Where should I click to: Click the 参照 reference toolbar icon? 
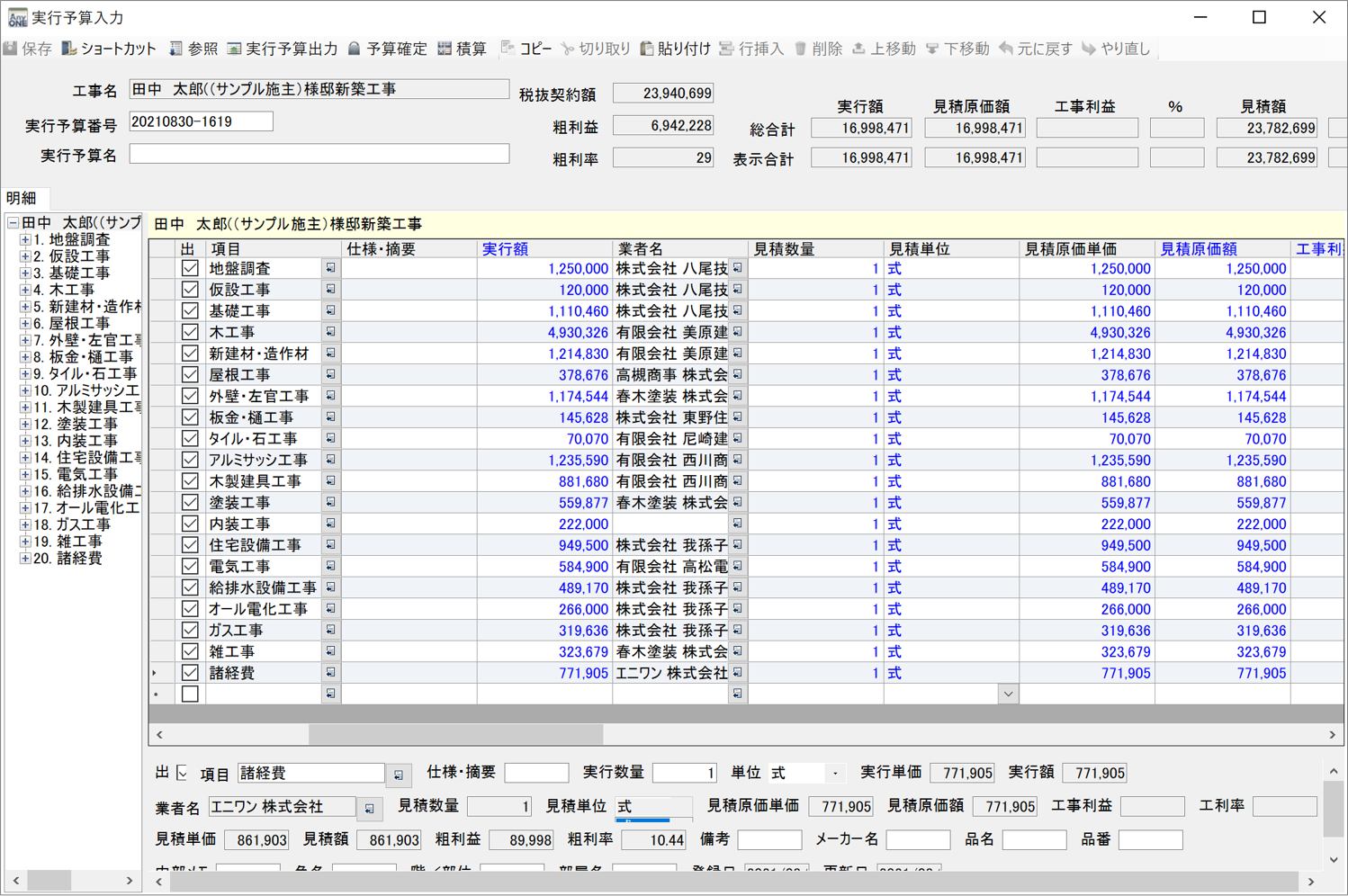coord(176,49)
